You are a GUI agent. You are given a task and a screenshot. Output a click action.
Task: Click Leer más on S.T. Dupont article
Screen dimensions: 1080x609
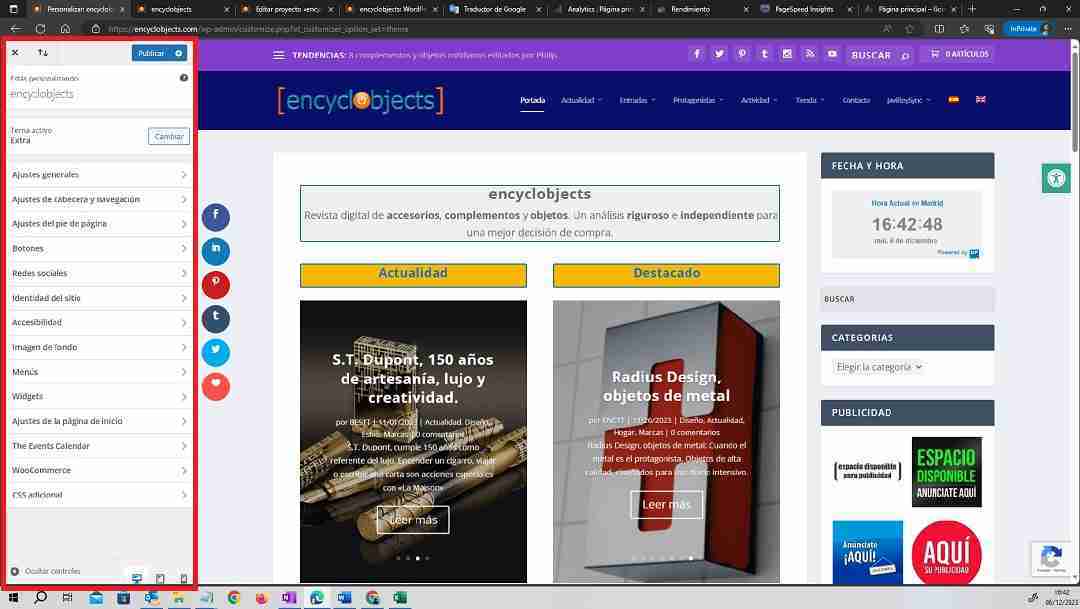[413, 520]
